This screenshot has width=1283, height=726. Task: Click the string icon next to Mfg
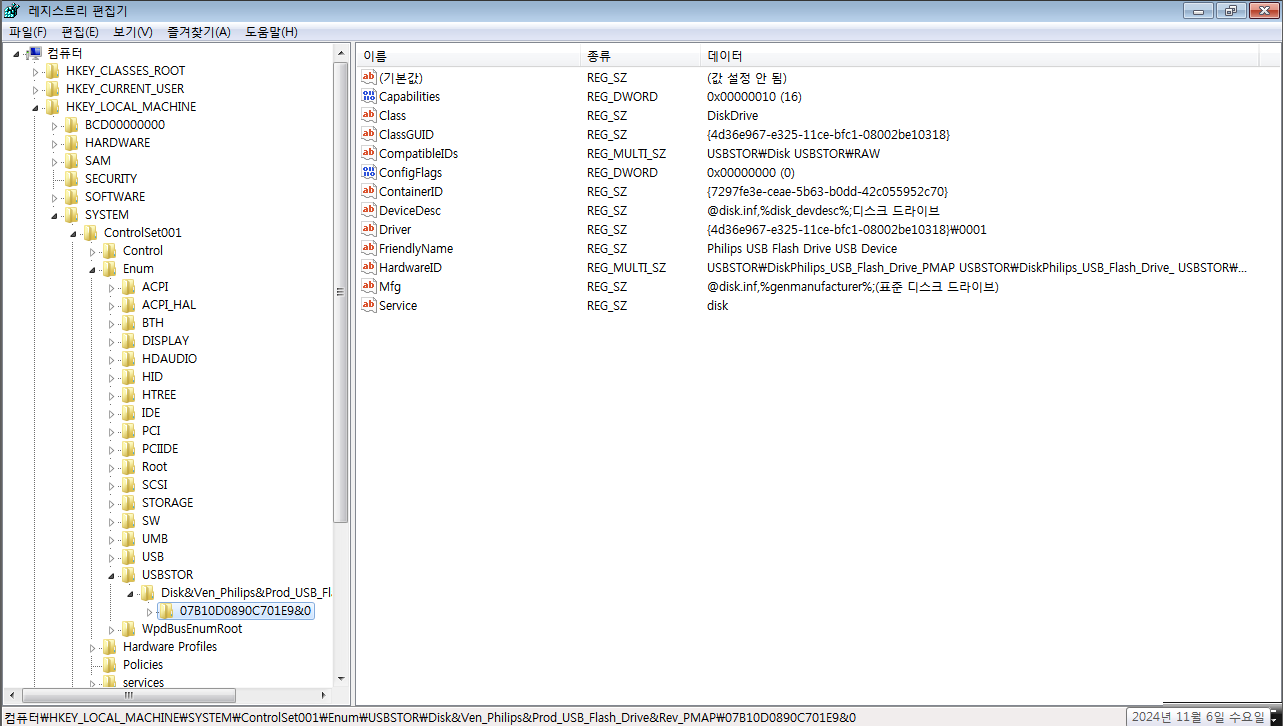[369, 287]
